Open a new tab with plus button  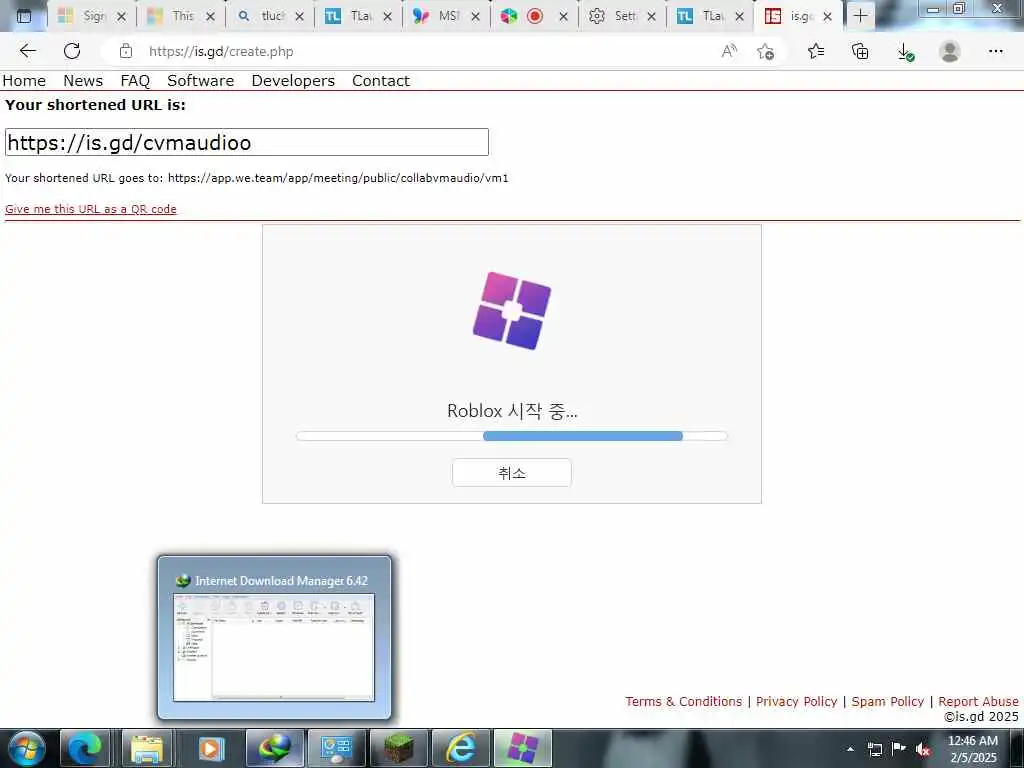tap(860, 16)
